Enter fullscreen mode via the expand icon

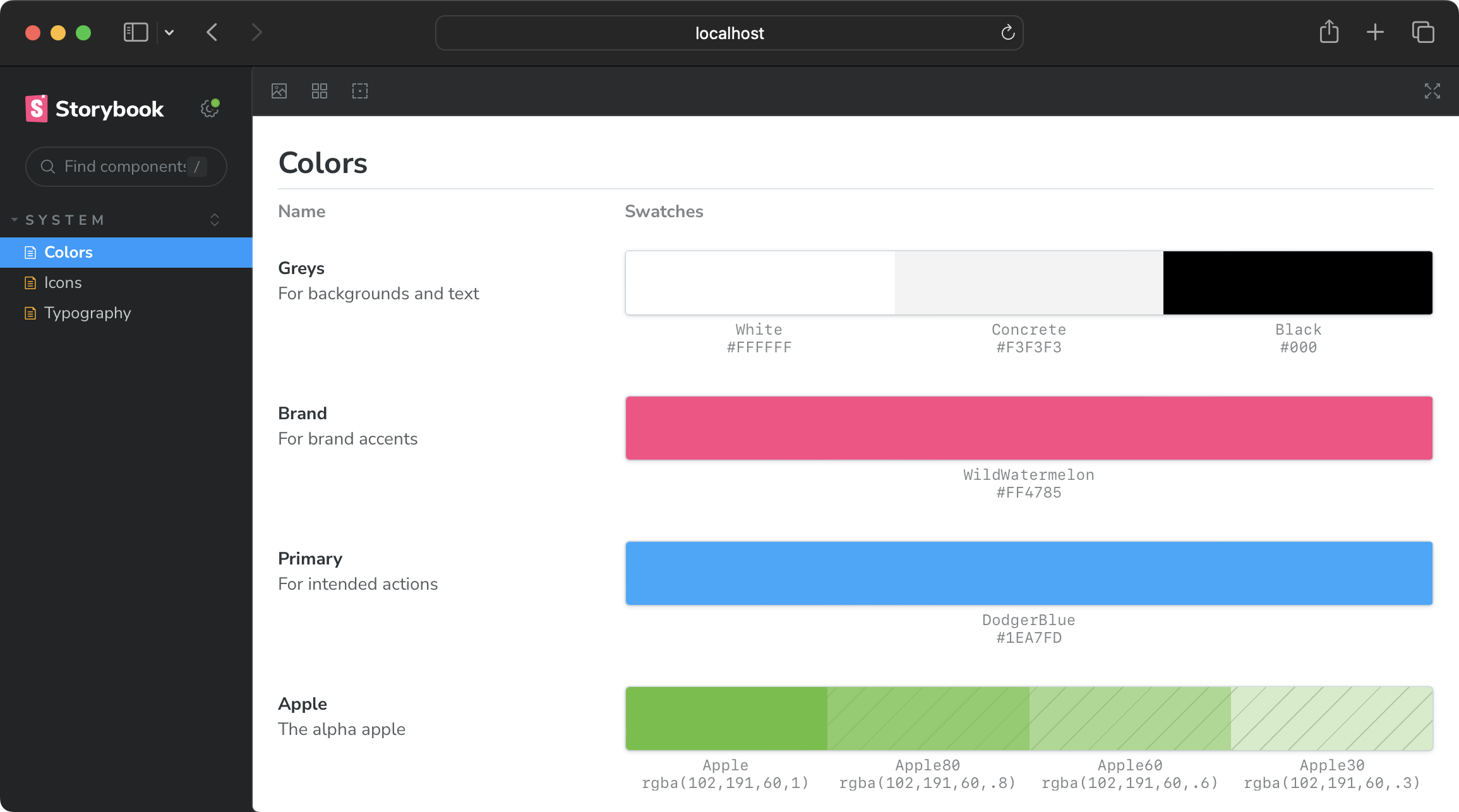pyautogui.click(x=1432, y=91)
